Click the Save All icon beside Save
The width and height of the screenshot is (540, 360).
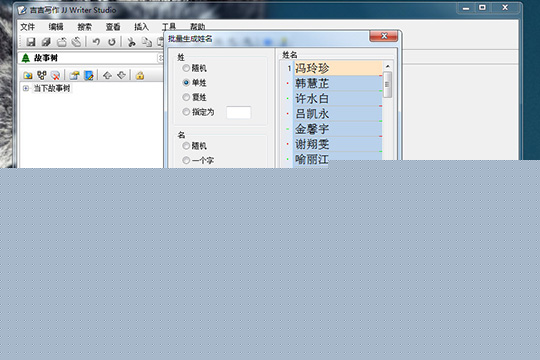tap(46, 42)
